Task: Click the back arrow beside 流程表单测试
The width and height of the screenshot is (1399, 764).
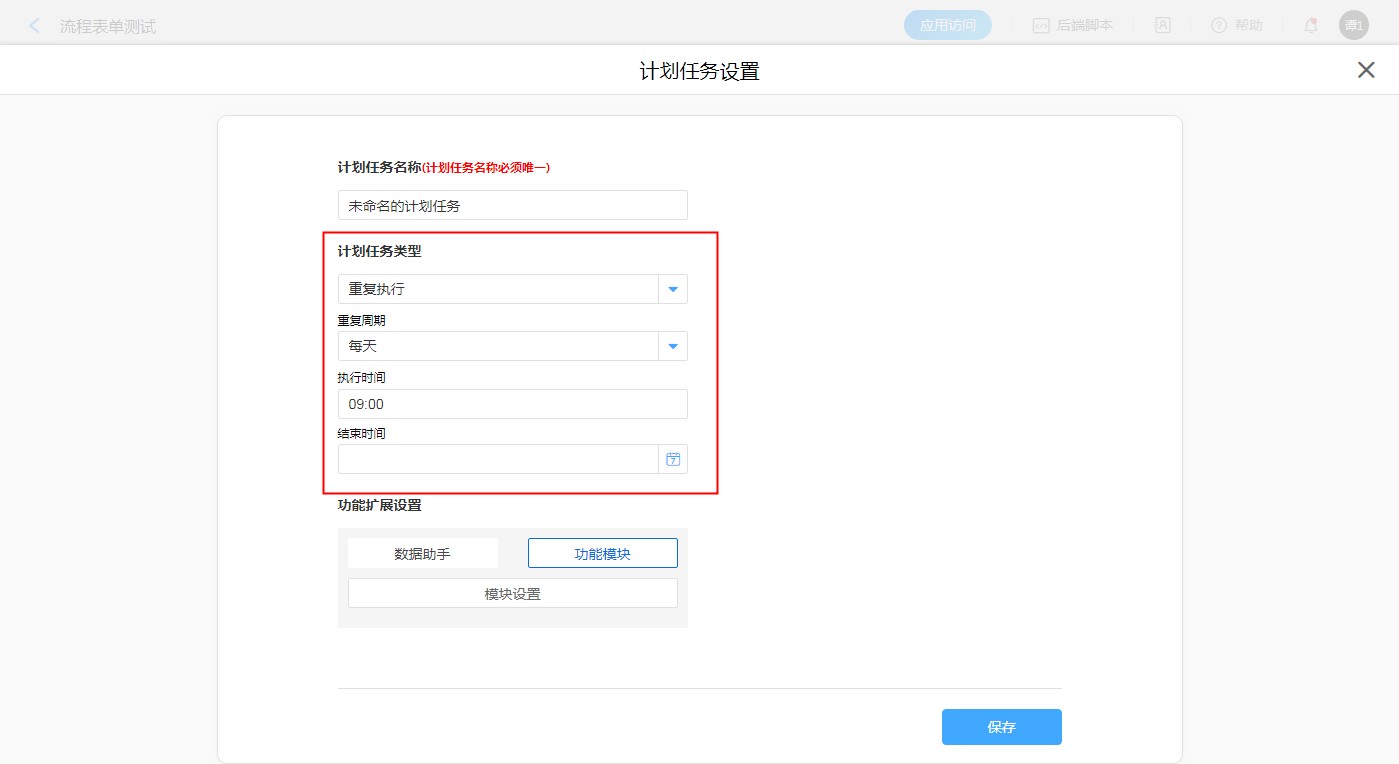Action: 35,26
